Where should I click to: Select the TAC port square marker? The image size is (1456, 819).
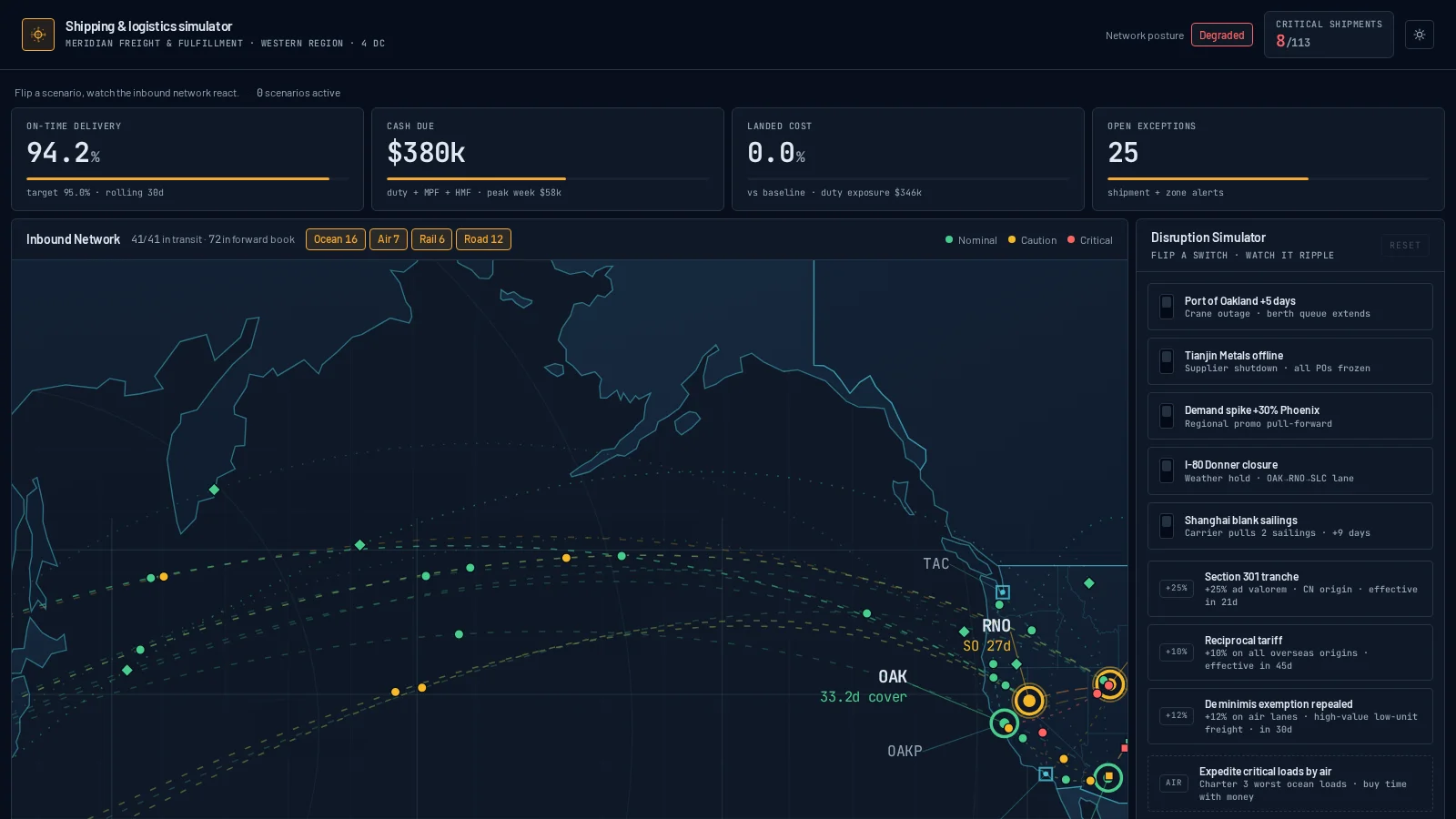coord(1003,592)
